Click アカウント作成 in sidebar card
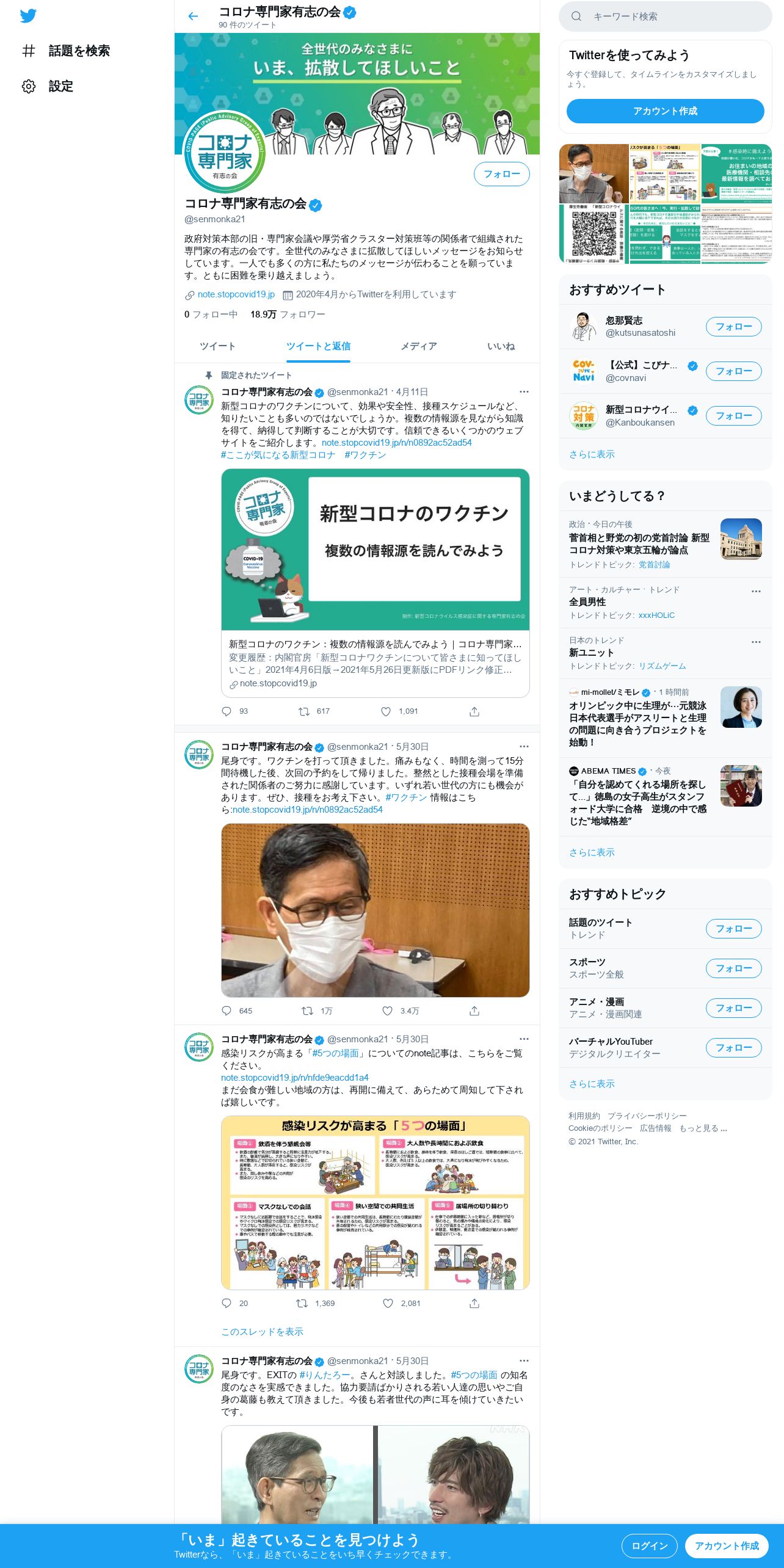The height and width of the screenshot is (1568, 784). pos(665,111)
